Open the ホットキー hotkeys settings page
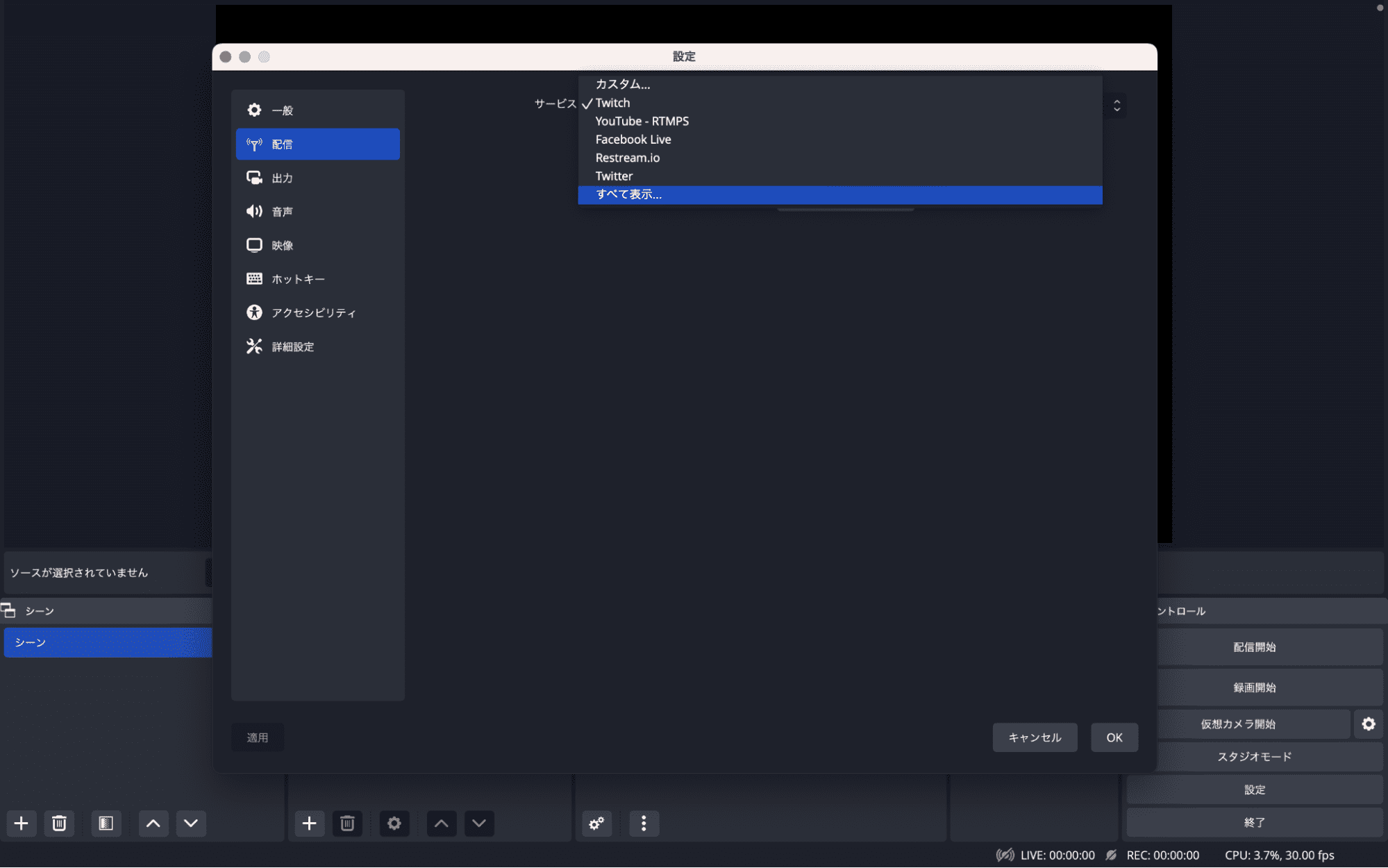 317,278
